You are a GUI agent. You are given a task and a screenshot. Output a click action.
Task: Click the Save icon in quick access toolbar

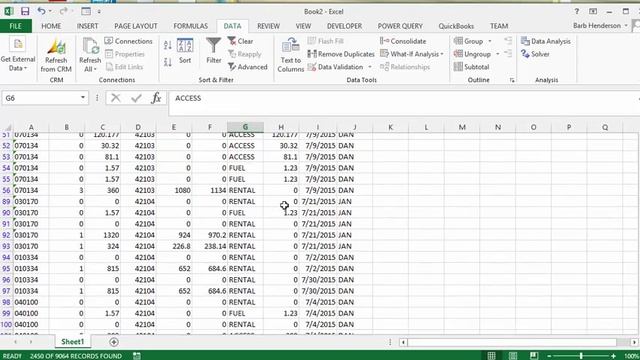pos(25,11)
